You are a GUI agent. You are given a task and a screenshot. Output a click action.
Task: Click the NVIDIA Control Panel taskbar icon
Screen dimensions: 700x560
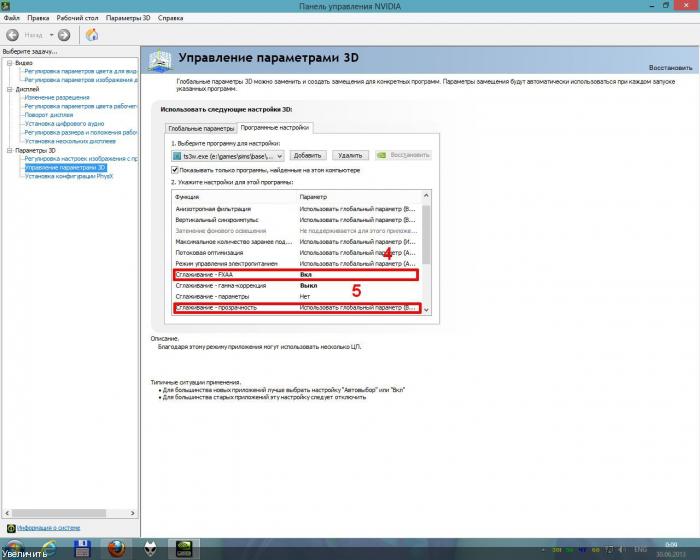[x=184, y=549]
